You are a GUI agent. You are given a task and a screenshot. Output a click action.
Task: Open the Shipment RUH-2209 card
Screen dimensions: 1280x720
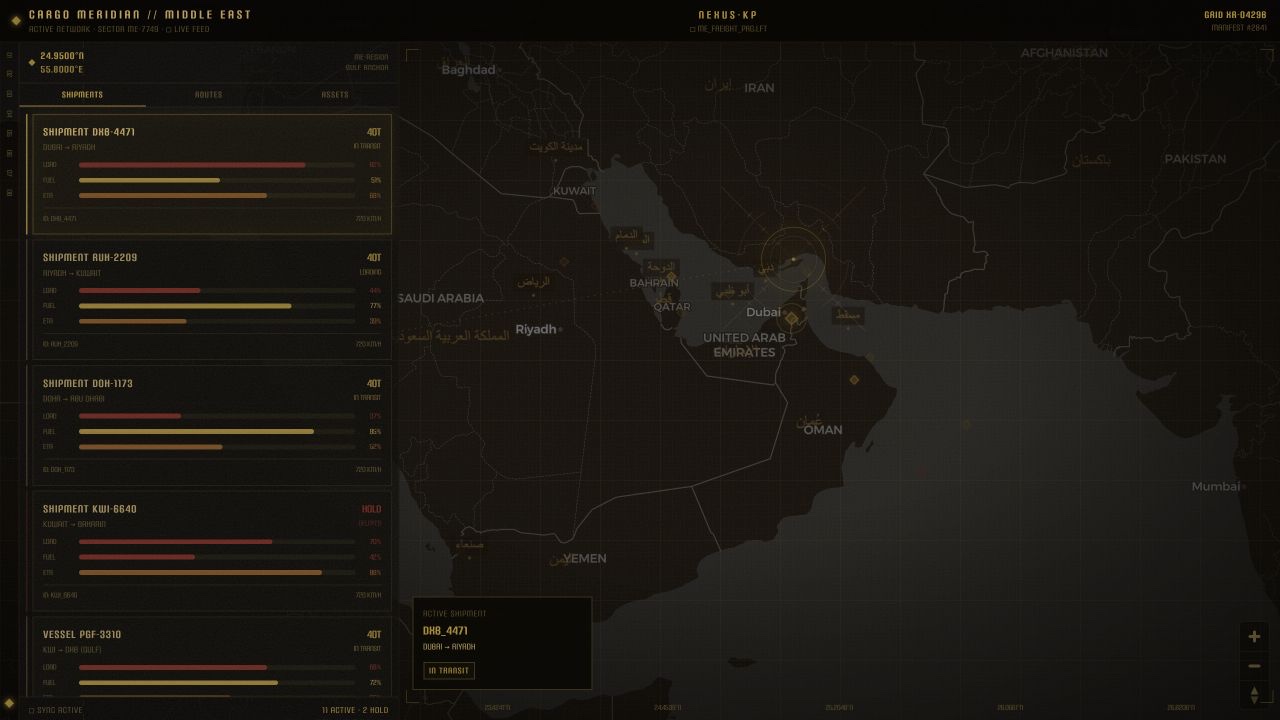coord(212,299)
